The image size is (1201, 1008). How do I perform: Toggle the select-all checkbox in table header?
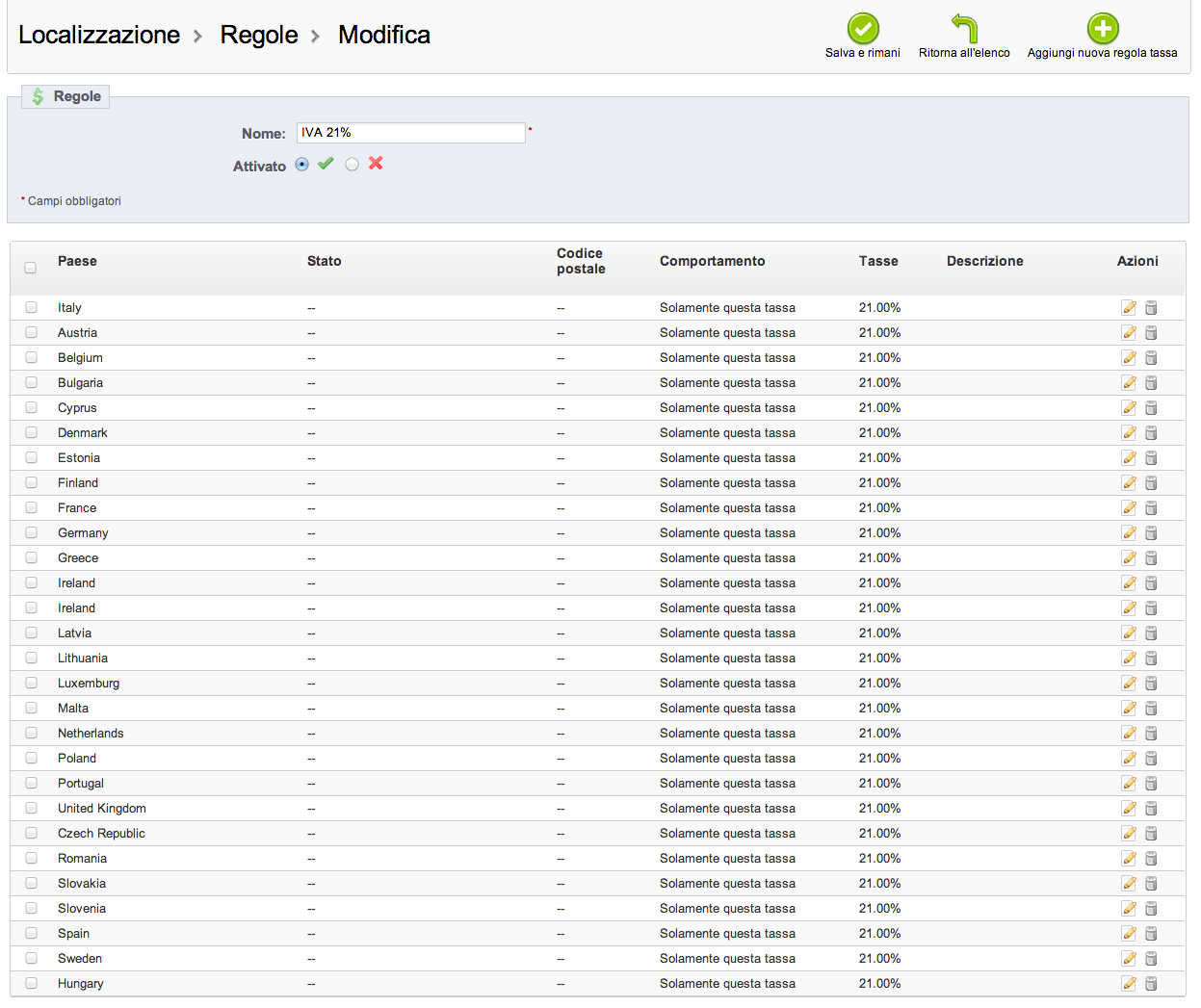[31, 268]
